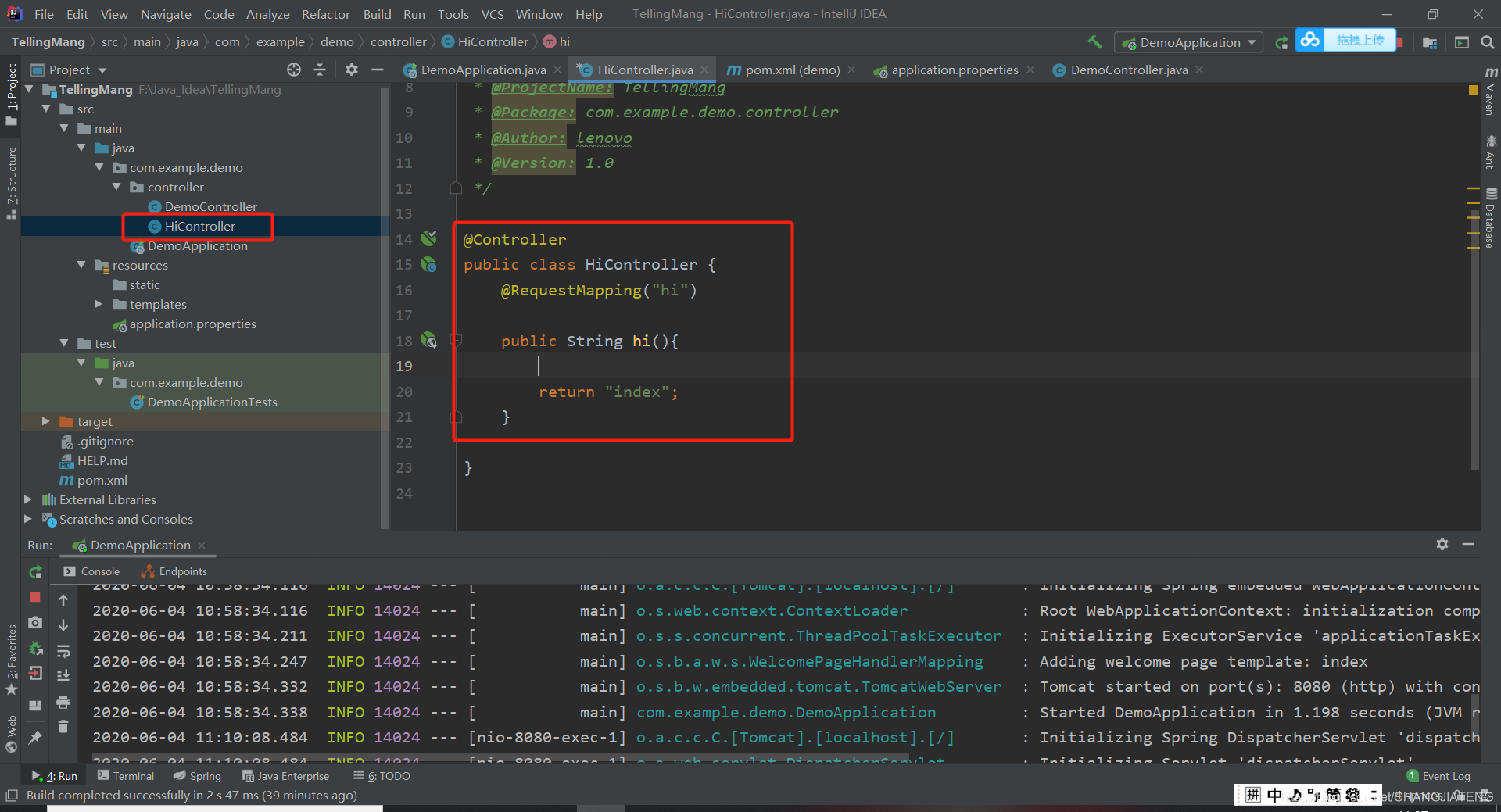Hide the Project tool window
1501x812 pixels.
(378, 70)
